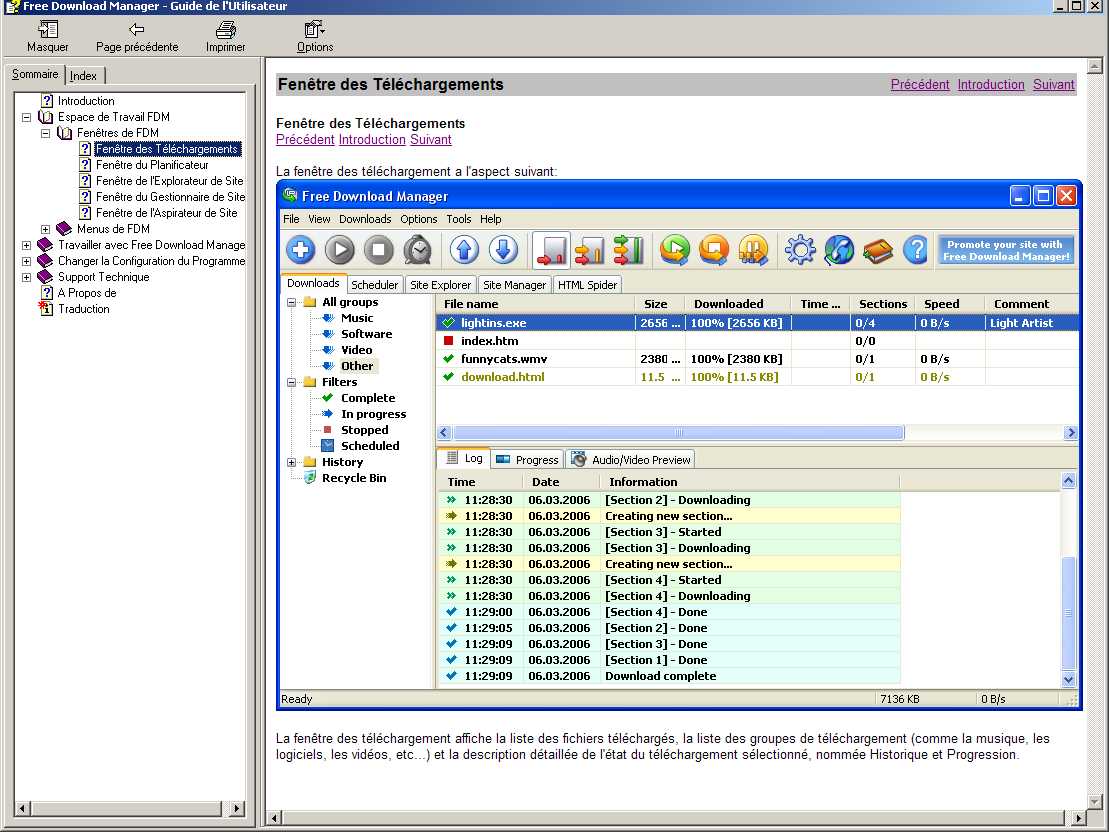Screen dimensions: 1109x832
Task: Click the Schedule clock icon
Action: pyautogui.click(x=418, y=250)
